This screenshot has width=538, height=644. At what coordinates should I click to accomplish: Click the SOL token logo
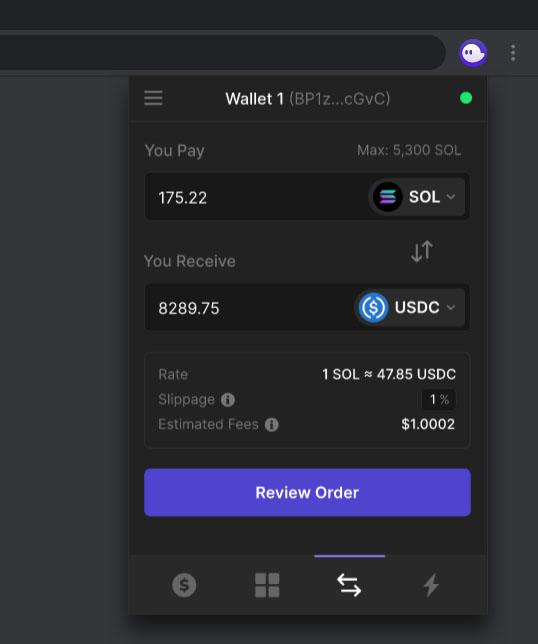[x=388, y=197]
